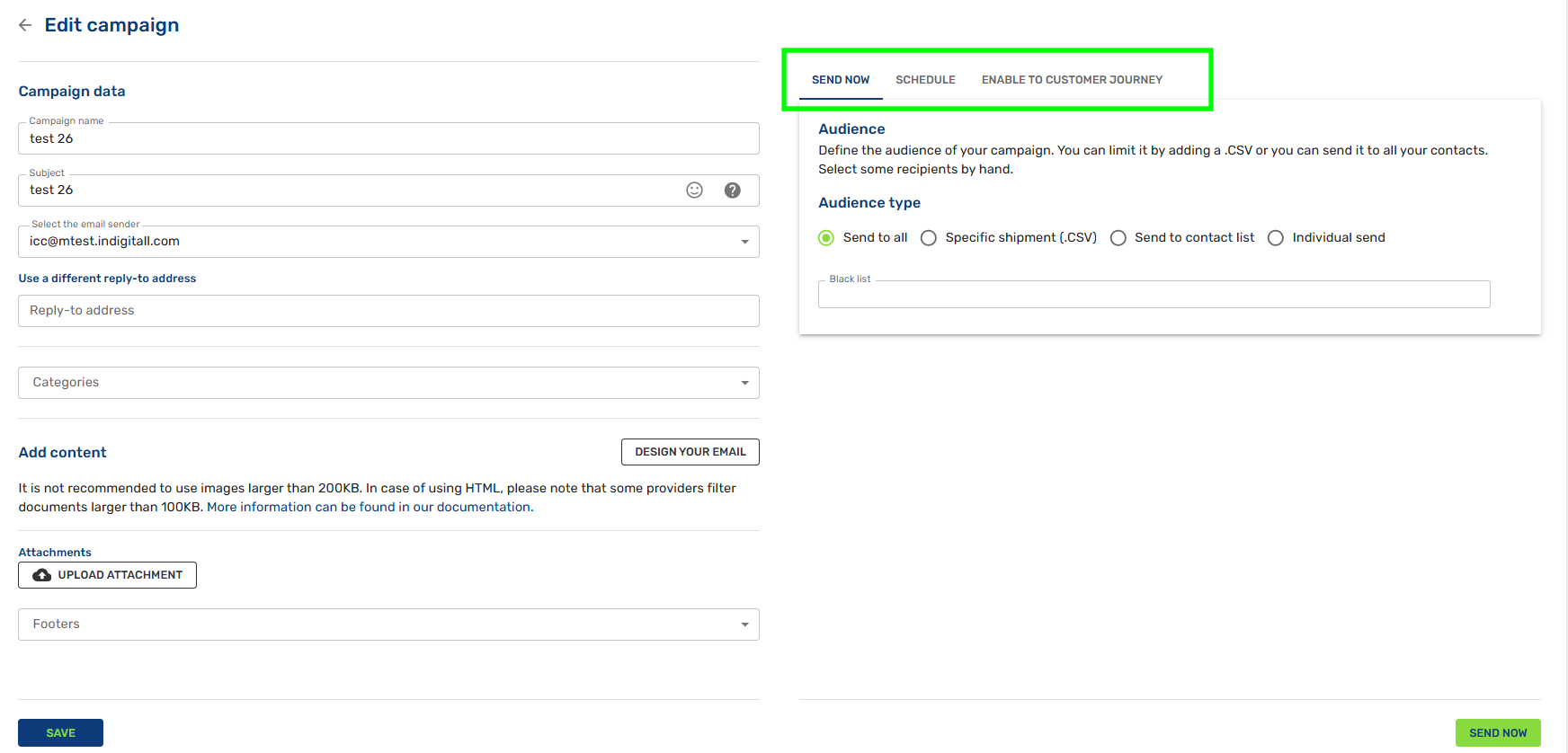Open the Footers dropdown
This screenshot has height=753, width=1568.
pos(388,625)
